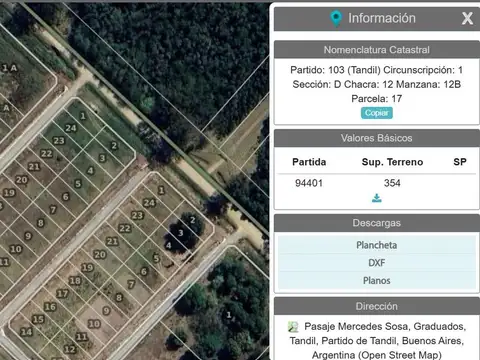Click the Valores Básicos section header

pos(377,138)
